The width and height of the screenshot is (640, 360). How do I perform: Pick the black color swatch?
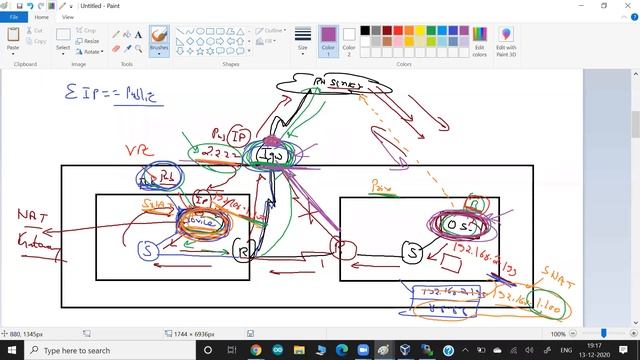[x=365, y=30]
